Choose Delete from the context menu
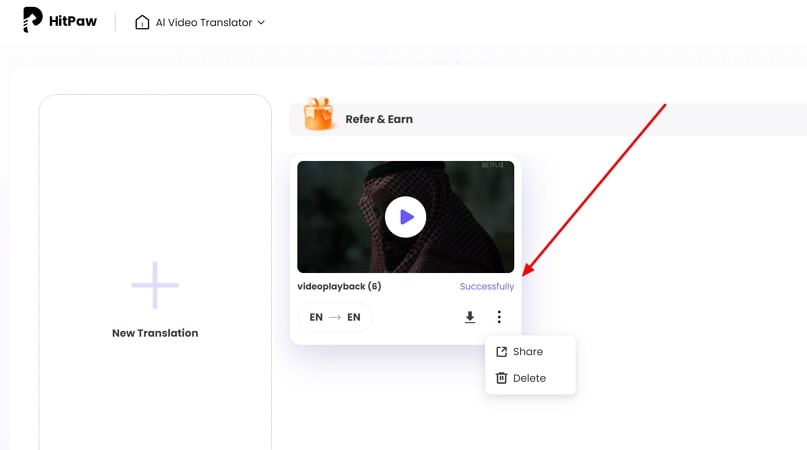 pyautogui.click(x=529, y=378)
